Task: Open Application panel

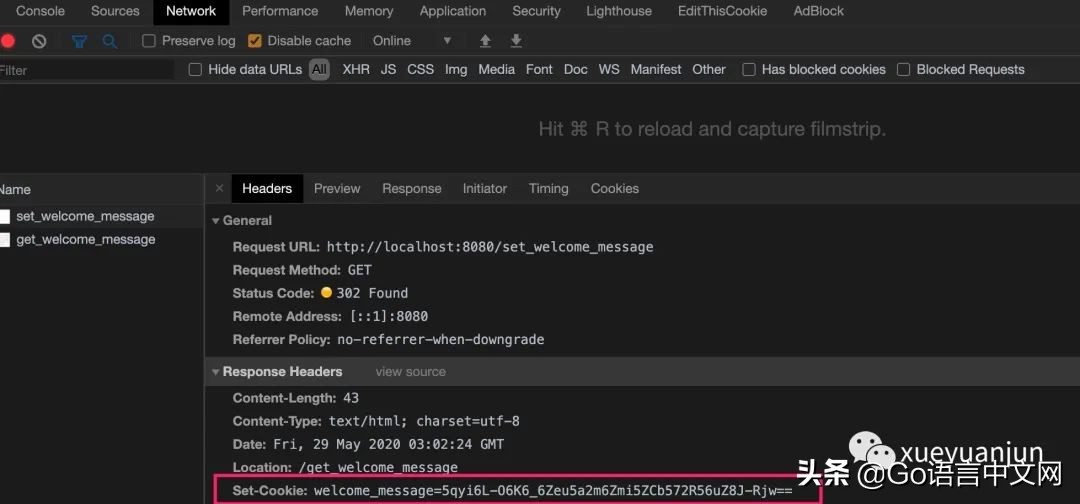Action: pyautogui.click(x=453, y=11)
